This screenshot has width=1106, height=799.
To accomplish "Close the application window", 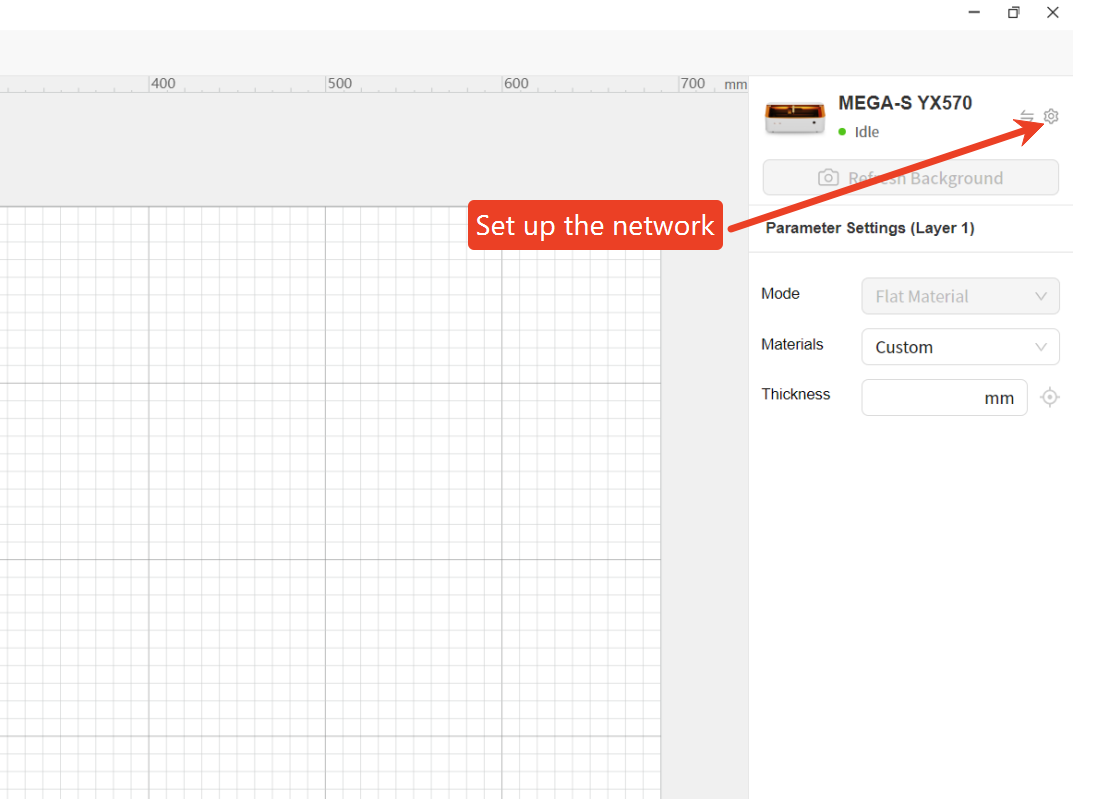I will (1052, 13).
